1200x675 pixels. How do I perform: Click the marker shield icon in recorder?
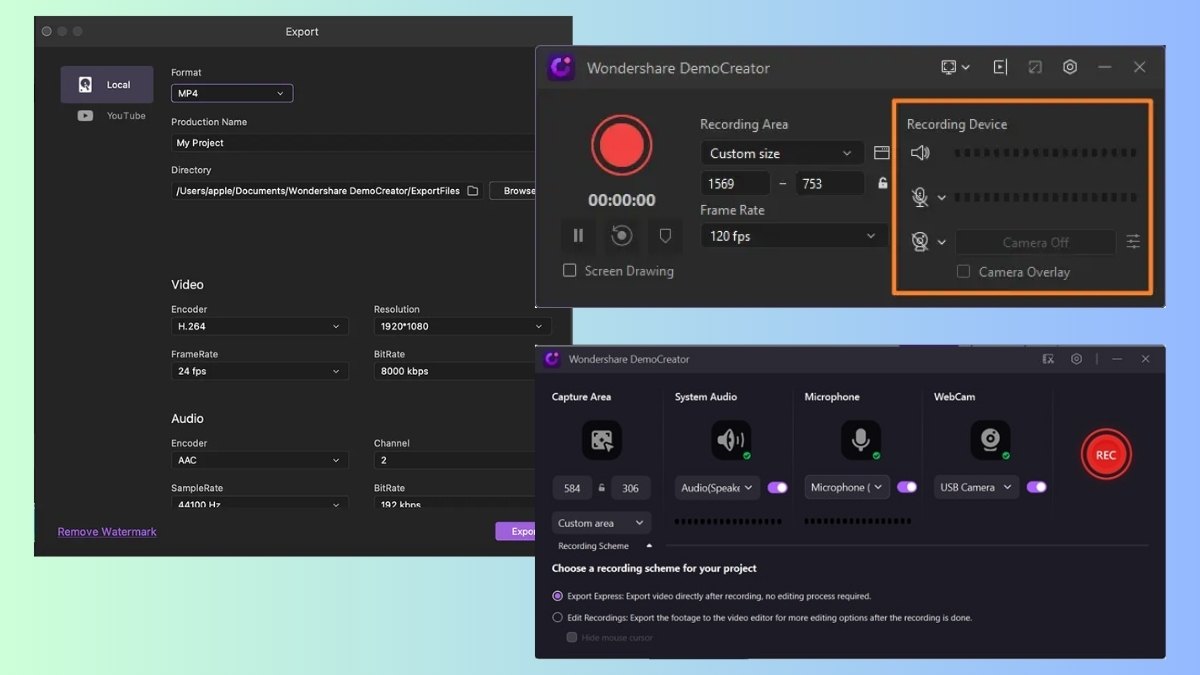pos(665,236)
